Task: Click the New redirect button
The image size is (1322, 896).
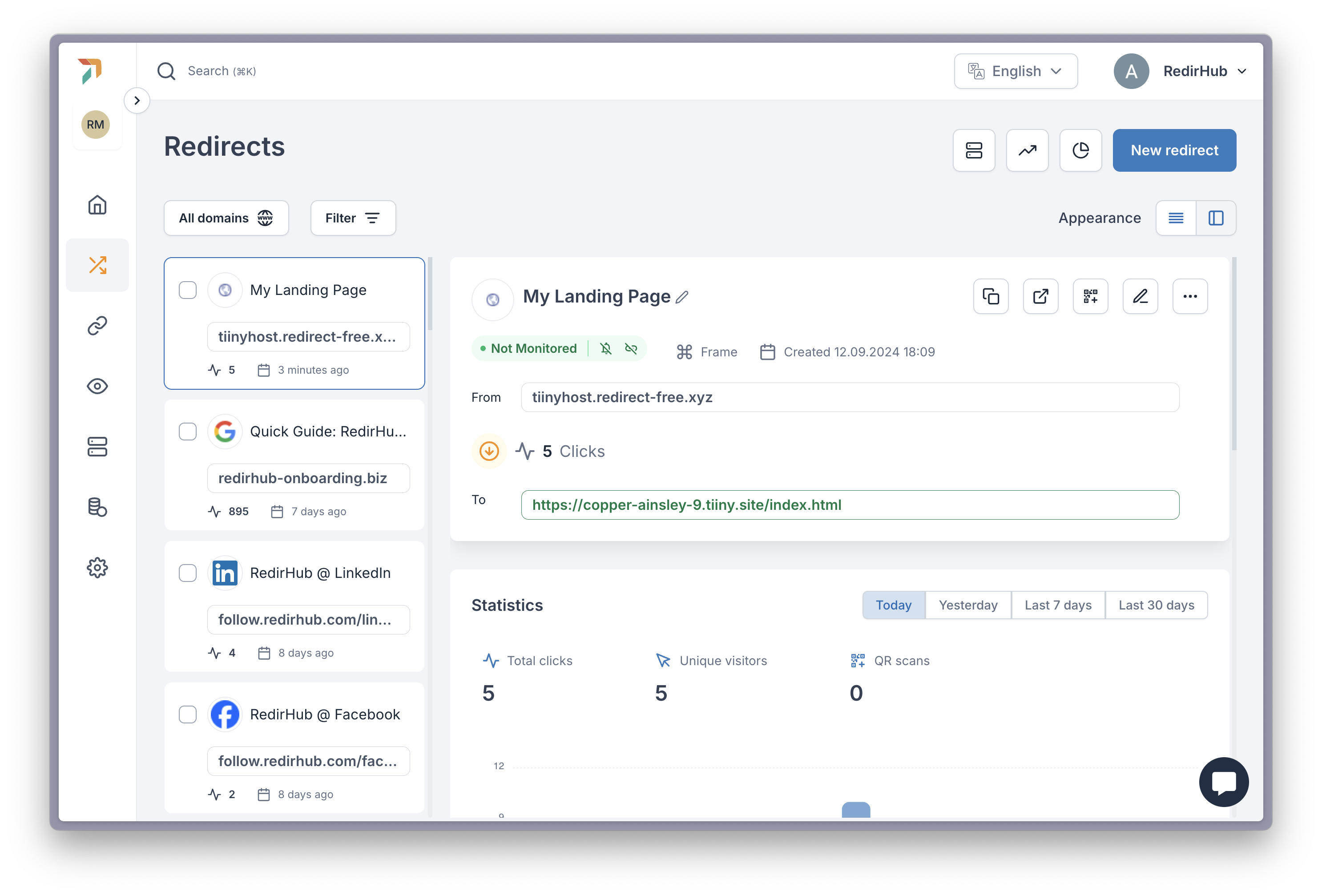Action: (1174, 150)
